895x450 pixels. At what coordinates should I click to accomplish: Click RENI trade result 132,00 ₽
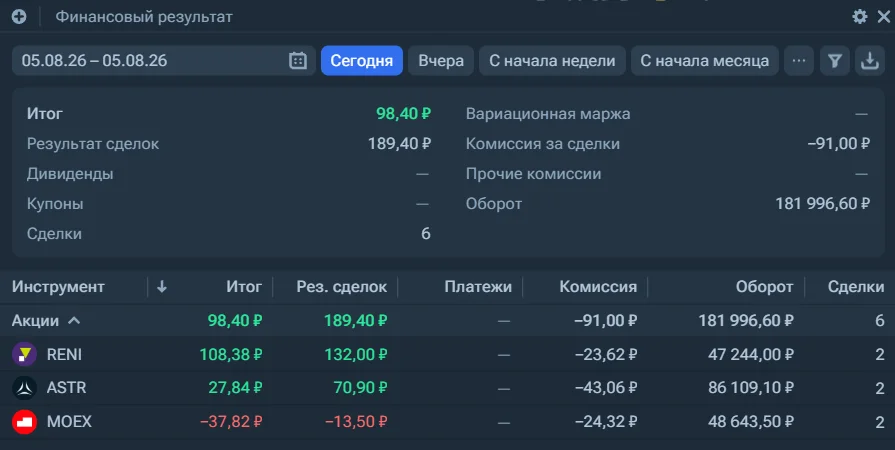pos(356,355)
